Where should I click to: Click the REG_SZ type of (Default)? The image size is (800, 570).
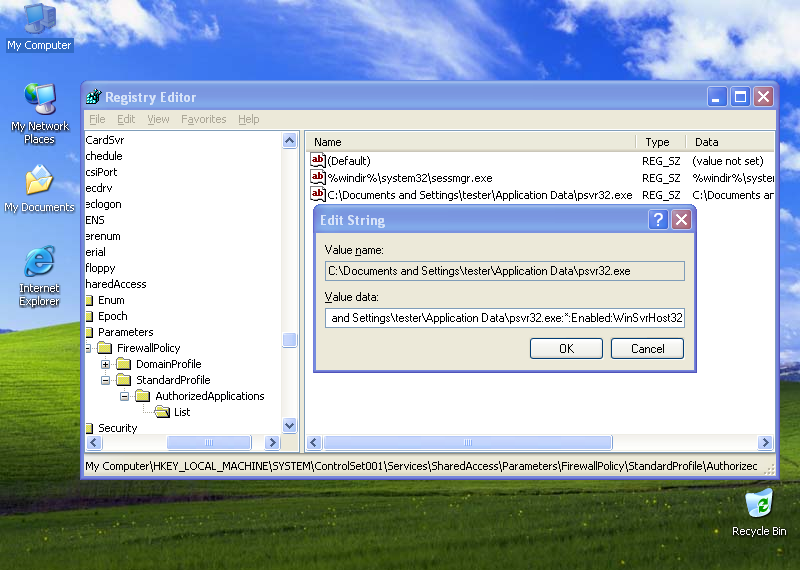click(x=661, y=161)
